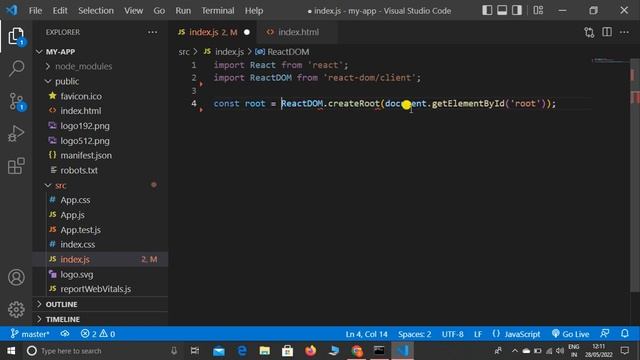
Task: Click src breadcrumb segment
Action: 184,52
